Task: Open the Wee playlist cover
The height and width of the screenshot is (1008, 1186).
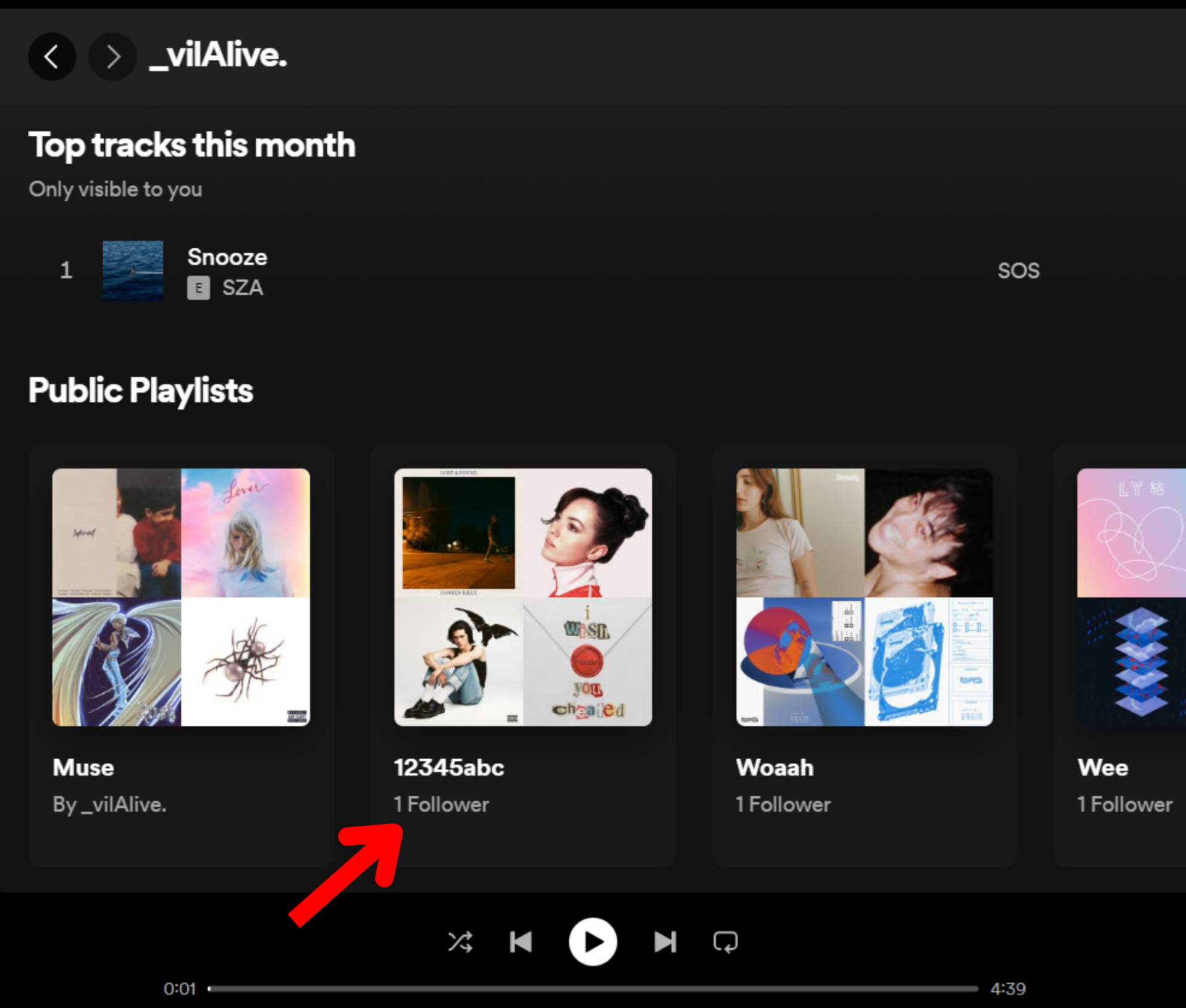Action: pyautogui.click(x=1131, y=597)
